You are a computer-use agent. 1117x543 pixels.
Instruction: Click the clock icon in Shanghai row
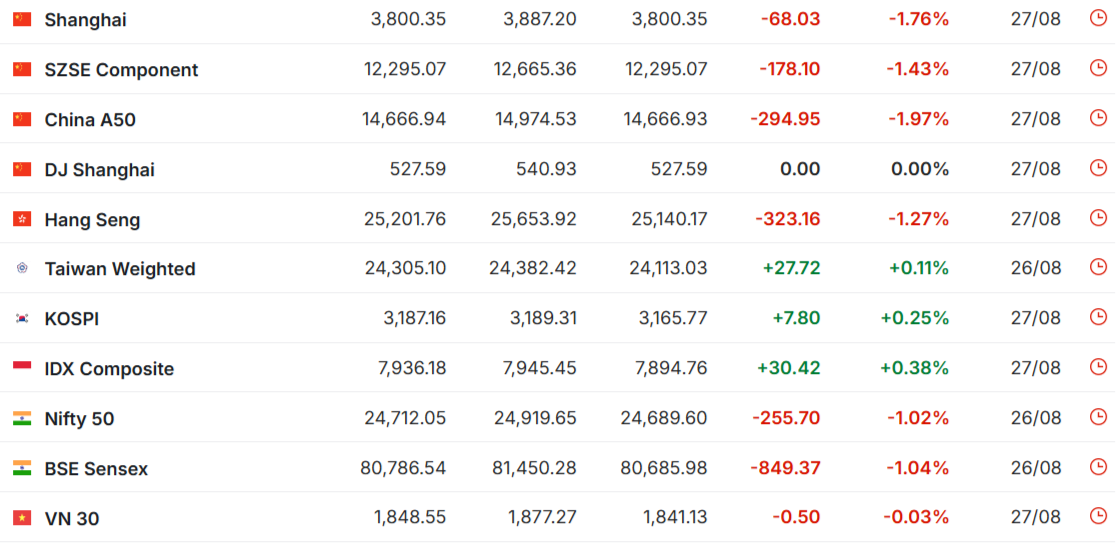click(x=1098, y=18)
